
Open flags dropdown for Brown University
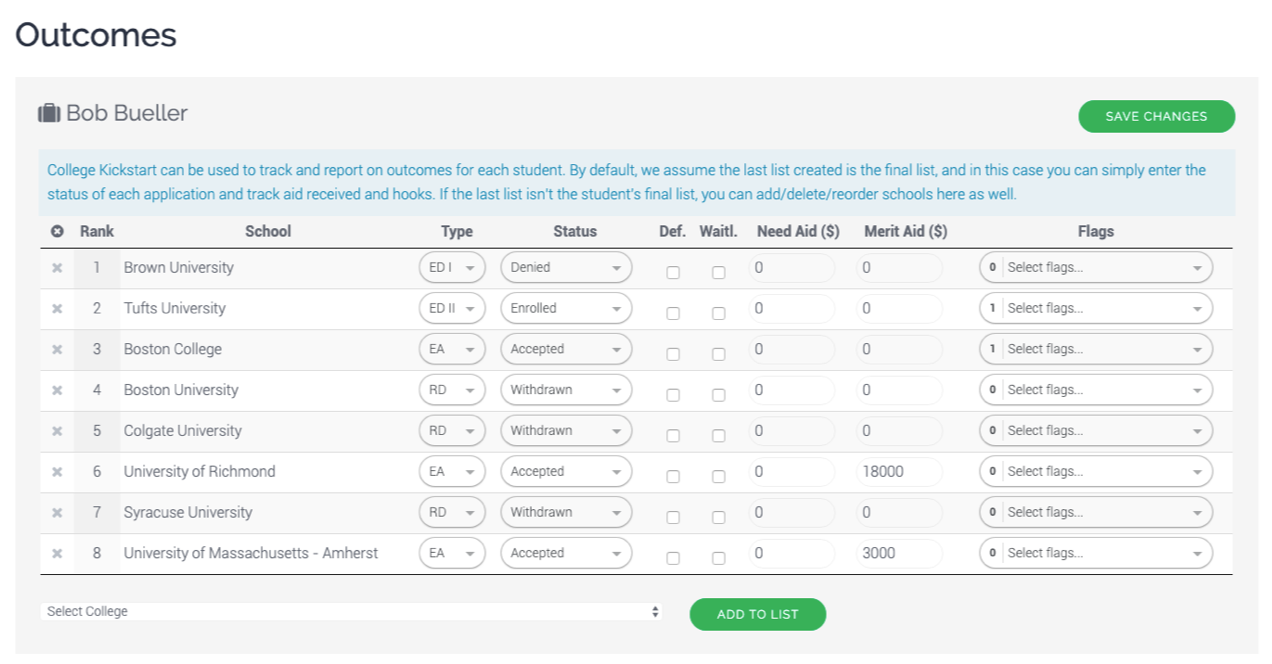pos(1096,268)
